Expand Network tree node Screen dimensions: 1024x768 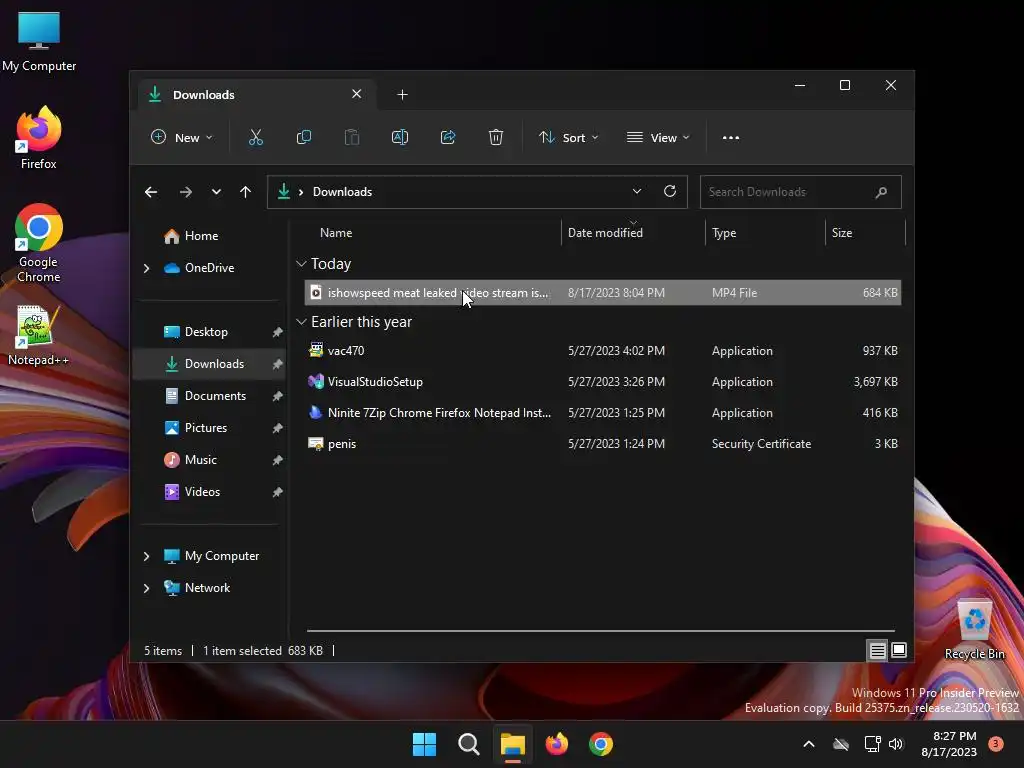click(x=146, y=588)
